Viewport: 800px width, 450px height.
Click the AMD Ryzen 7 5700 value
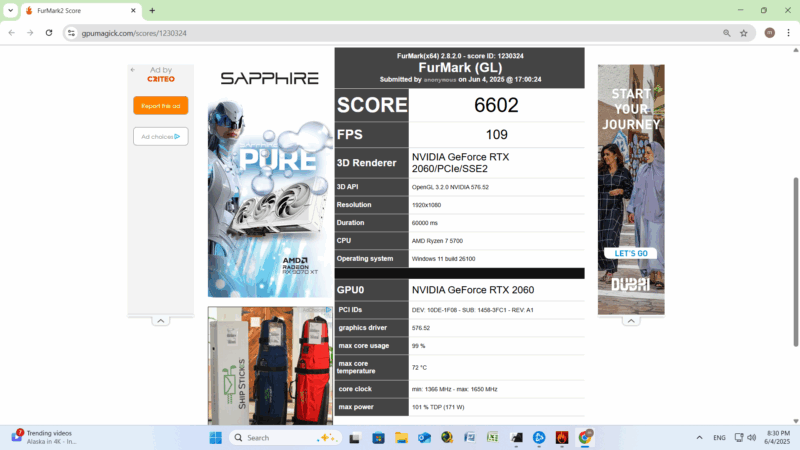pyautogui.click(x=437, y=241)
